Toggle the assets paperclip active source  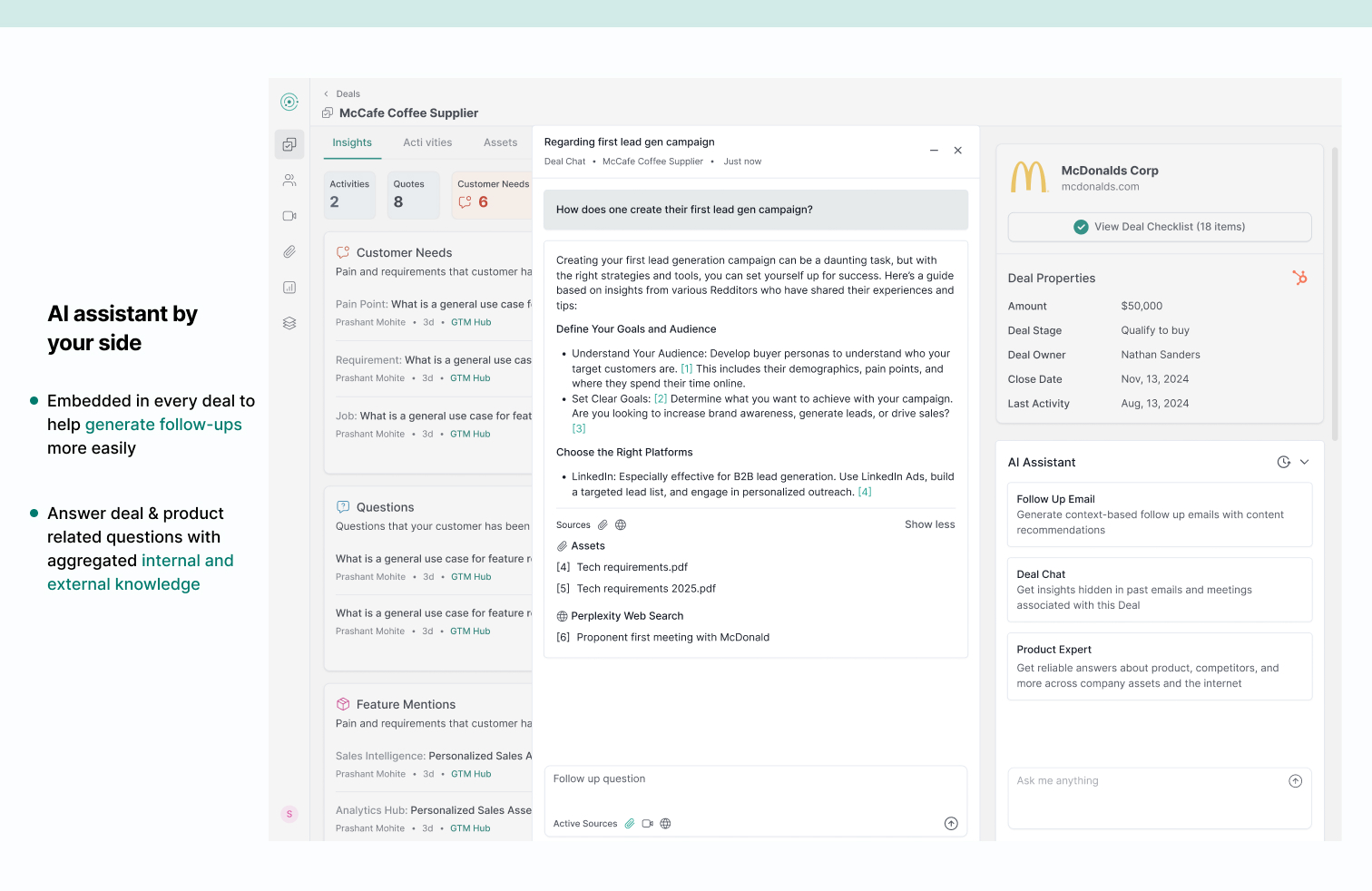coord(630,824)
